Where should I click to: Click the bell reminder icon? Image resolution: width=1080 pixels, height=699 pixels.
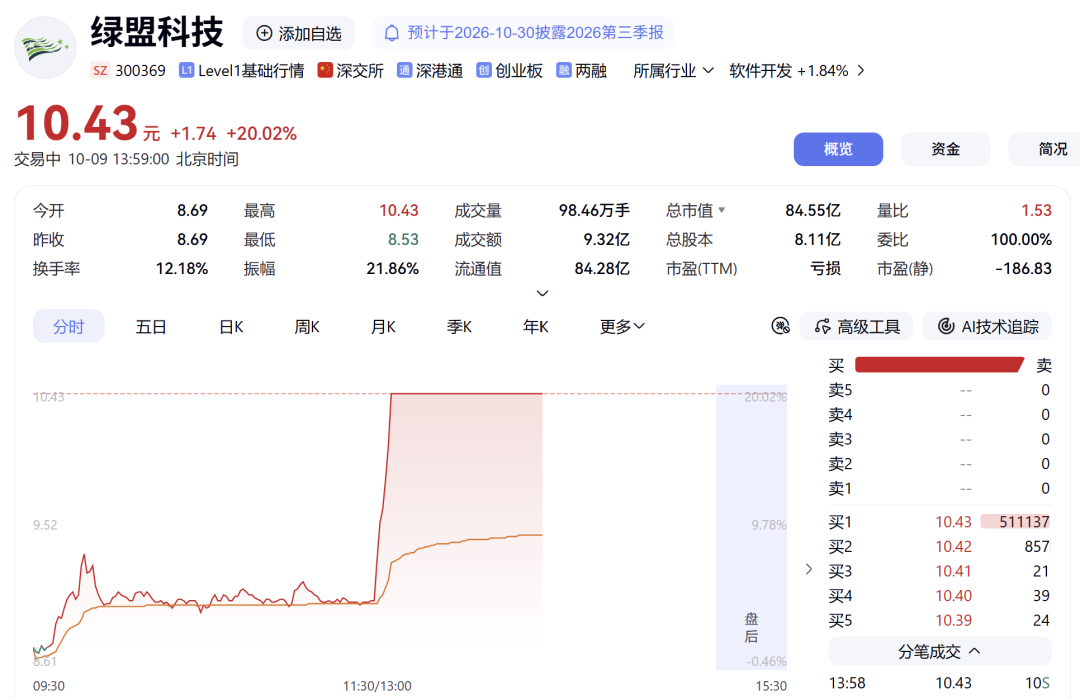tap(391, 33)
